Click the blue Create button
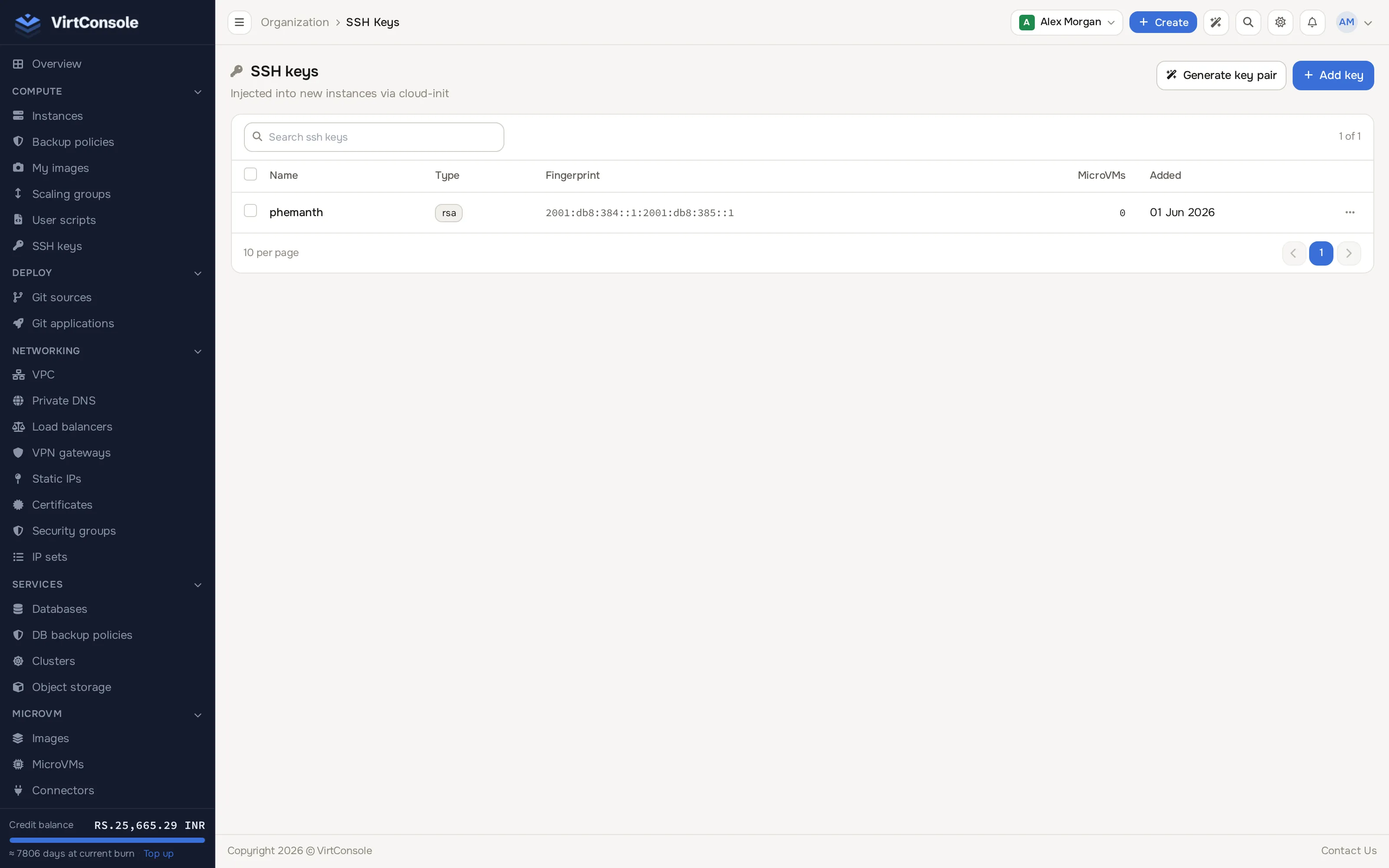The height and width of the screenshot is (868, 1389). [1163, 23]
